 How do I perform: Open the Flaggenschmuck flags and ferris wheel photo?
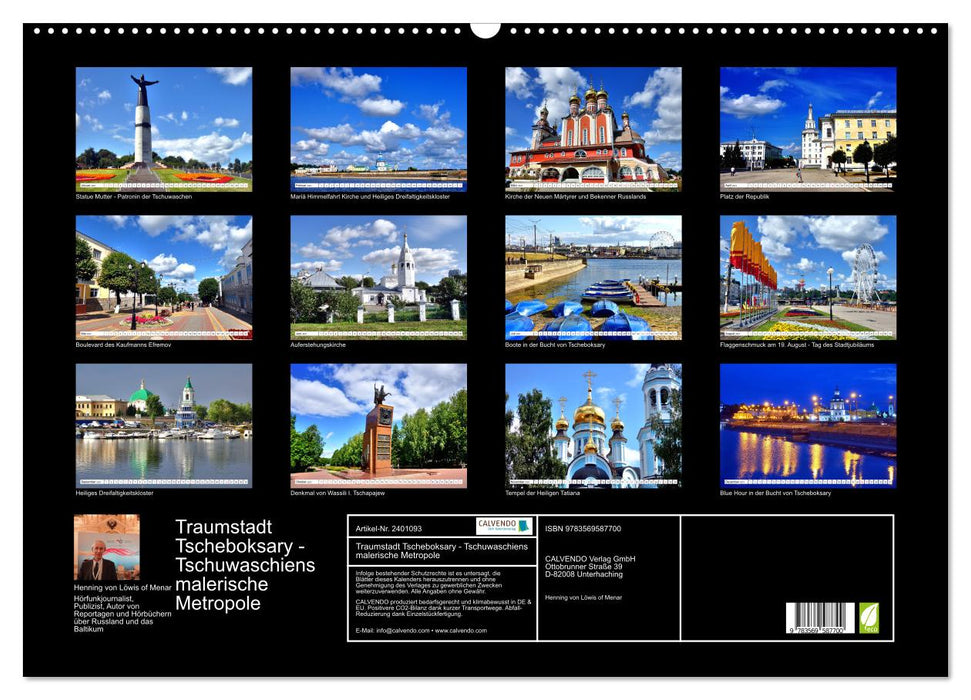pos(808,278)
